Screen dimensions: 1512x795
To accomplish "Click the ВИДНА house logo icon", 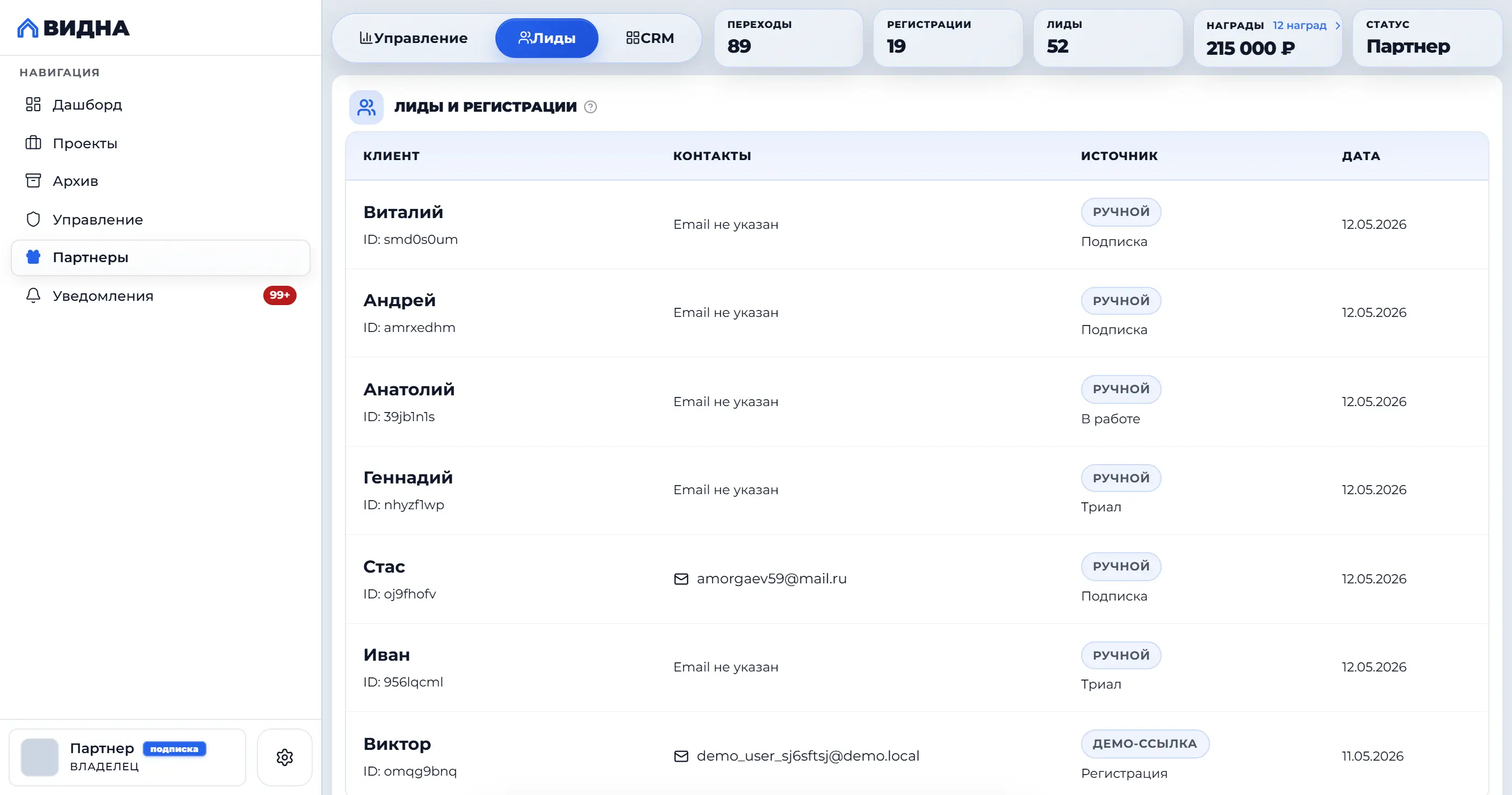I will pyautogui.click(x=27, y=27).
